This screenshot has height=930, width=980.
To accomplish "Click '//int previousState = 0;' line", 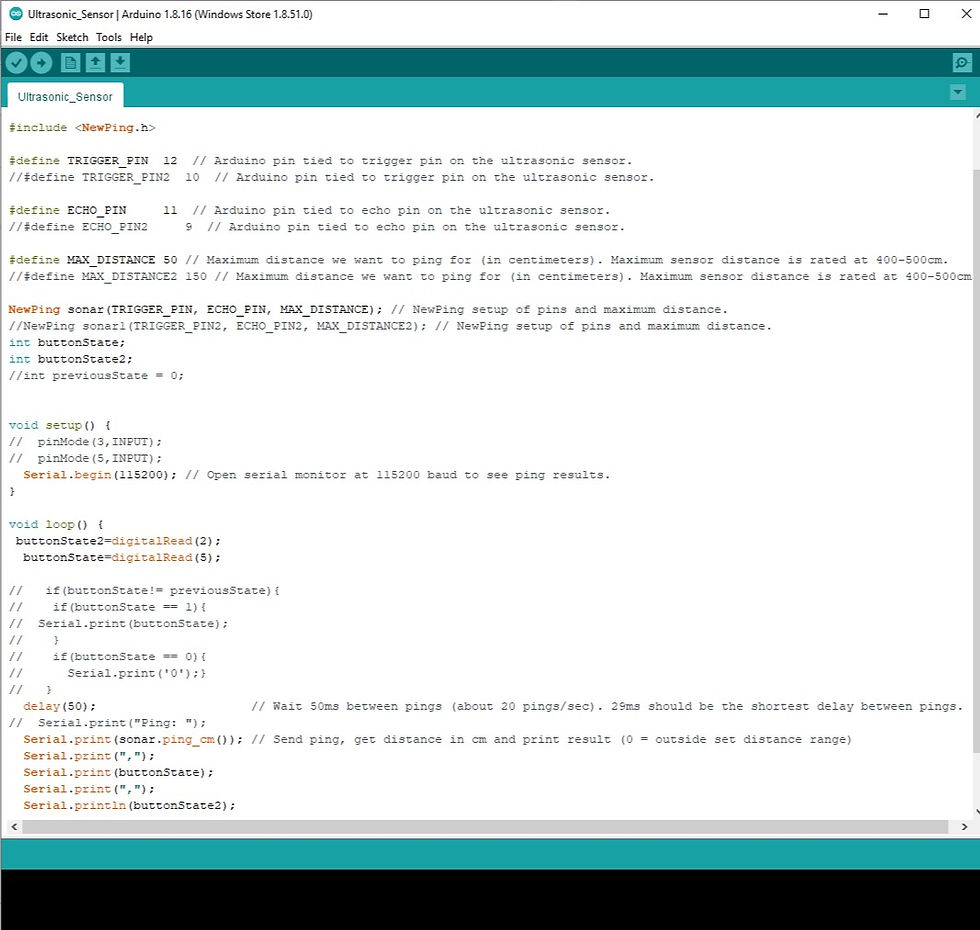I will [x=96, y=375].
